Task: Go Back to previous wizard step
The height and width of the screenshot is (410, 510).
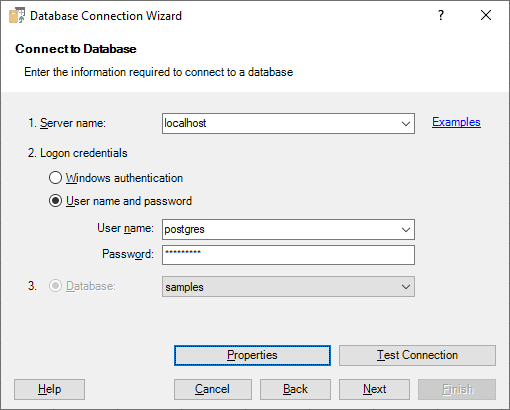Action: (x=295, y=389)
